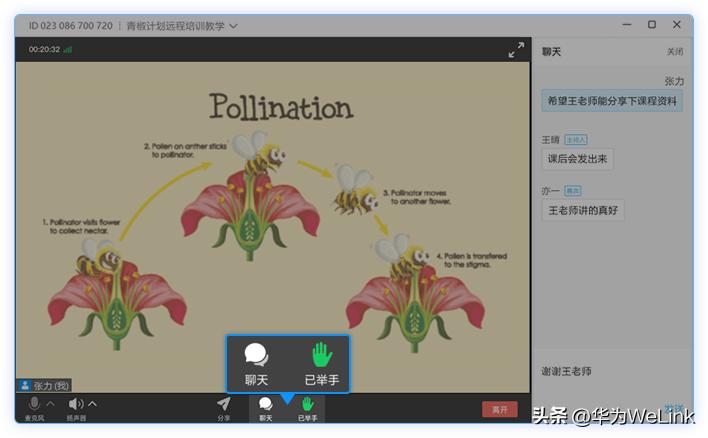Click the 聊天 panel title
708x438 pixels.
tap(551, 52)
